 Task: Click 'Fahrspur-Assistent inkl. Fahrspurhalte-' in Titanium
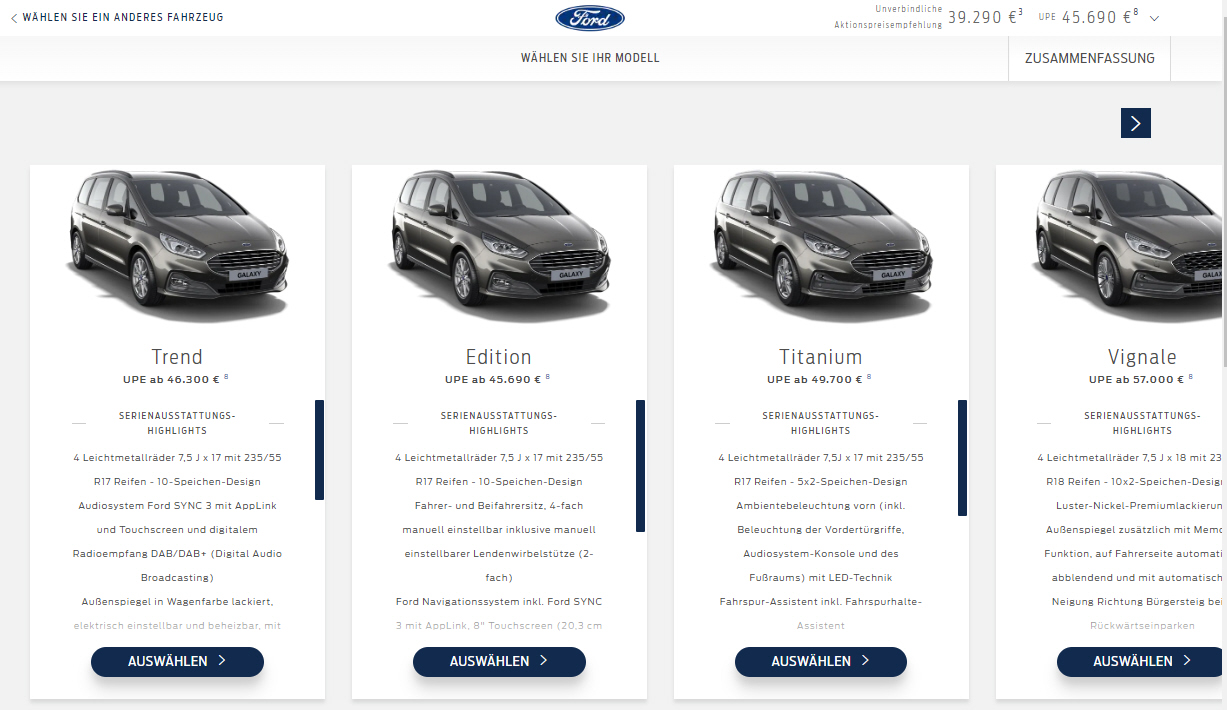(x=821, y=602)
